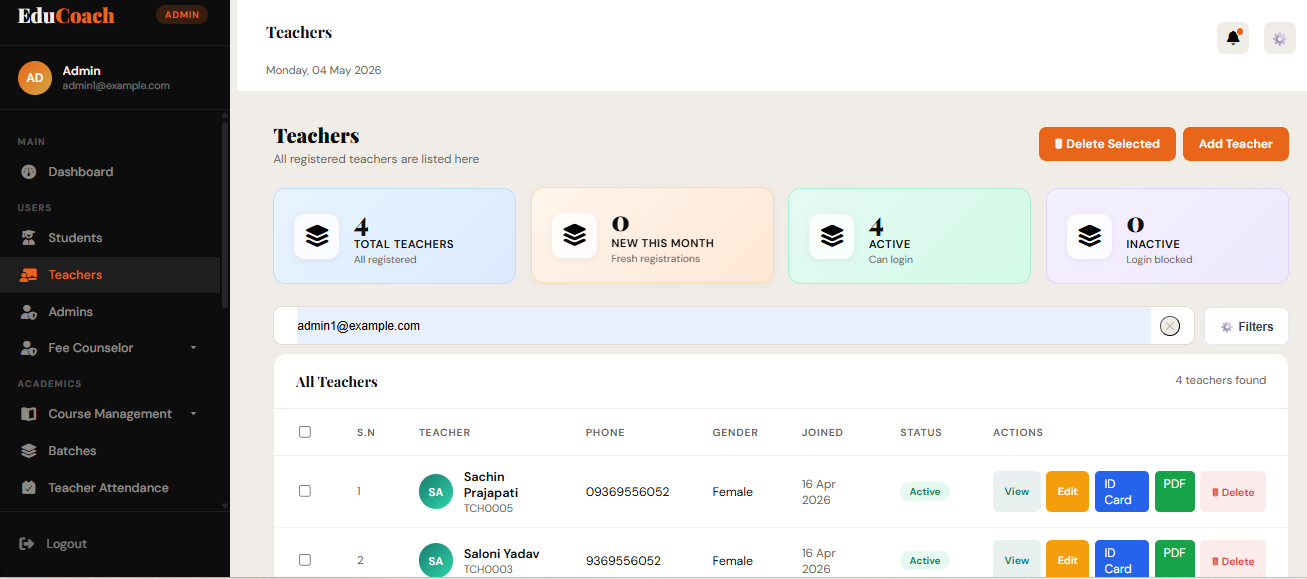
Task: Open the Filters dropdown
Action: (1246, 326)
